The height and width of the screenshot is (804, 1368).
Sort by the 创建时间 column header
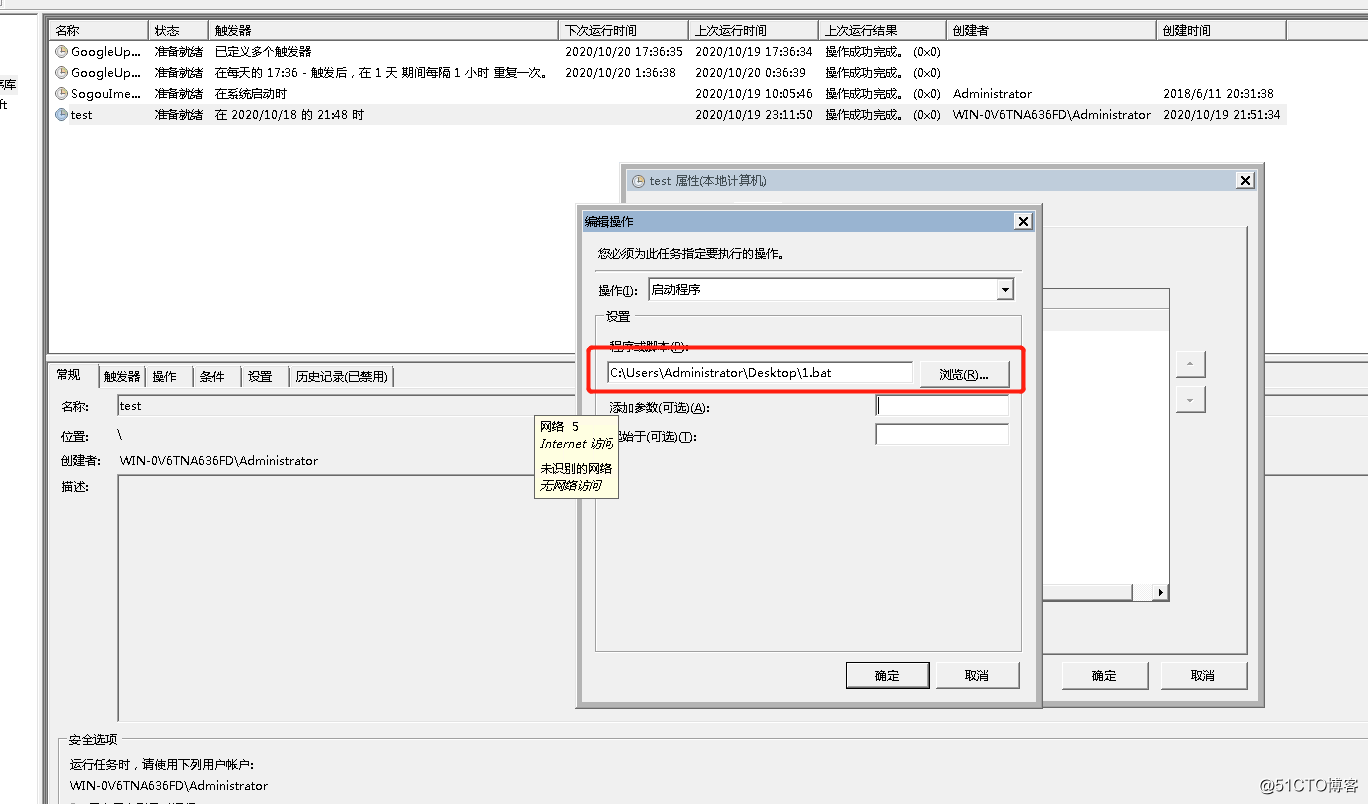point(1221,30)
